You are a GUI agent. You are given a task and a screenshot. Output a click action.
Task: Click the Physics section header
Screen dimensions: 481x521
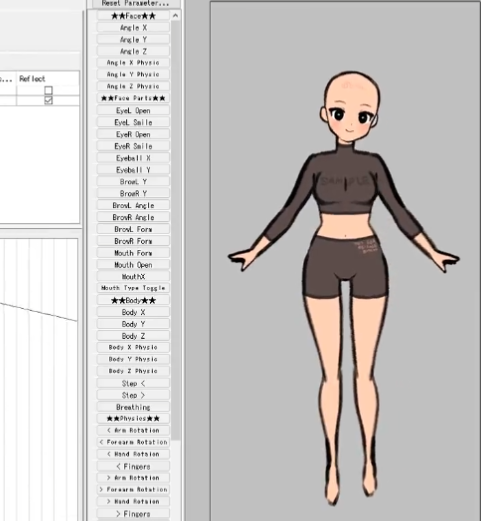pos(133,418)
